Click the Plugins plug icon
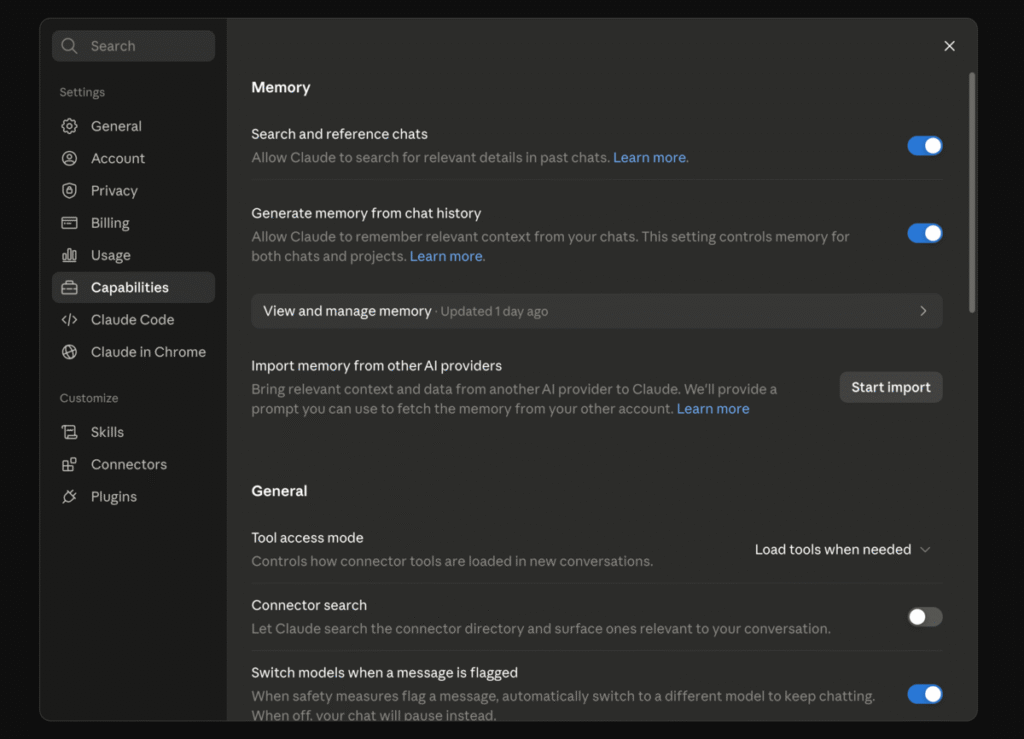This screenshot has height=739, width=1024. tap(69, 497)
